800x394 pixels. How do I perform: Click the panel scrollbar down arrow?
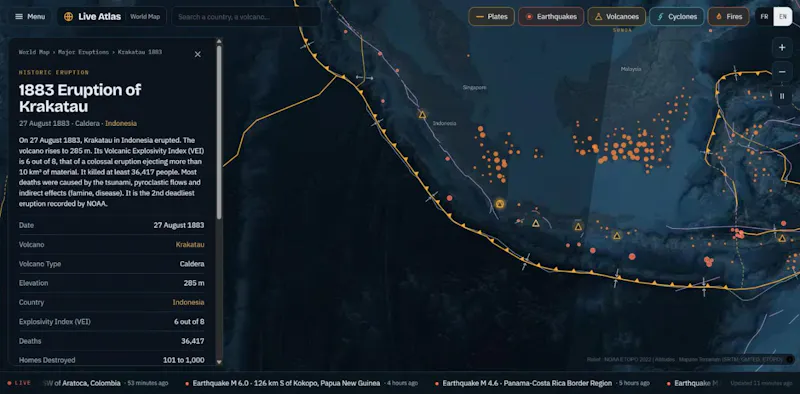pos(219,362)
